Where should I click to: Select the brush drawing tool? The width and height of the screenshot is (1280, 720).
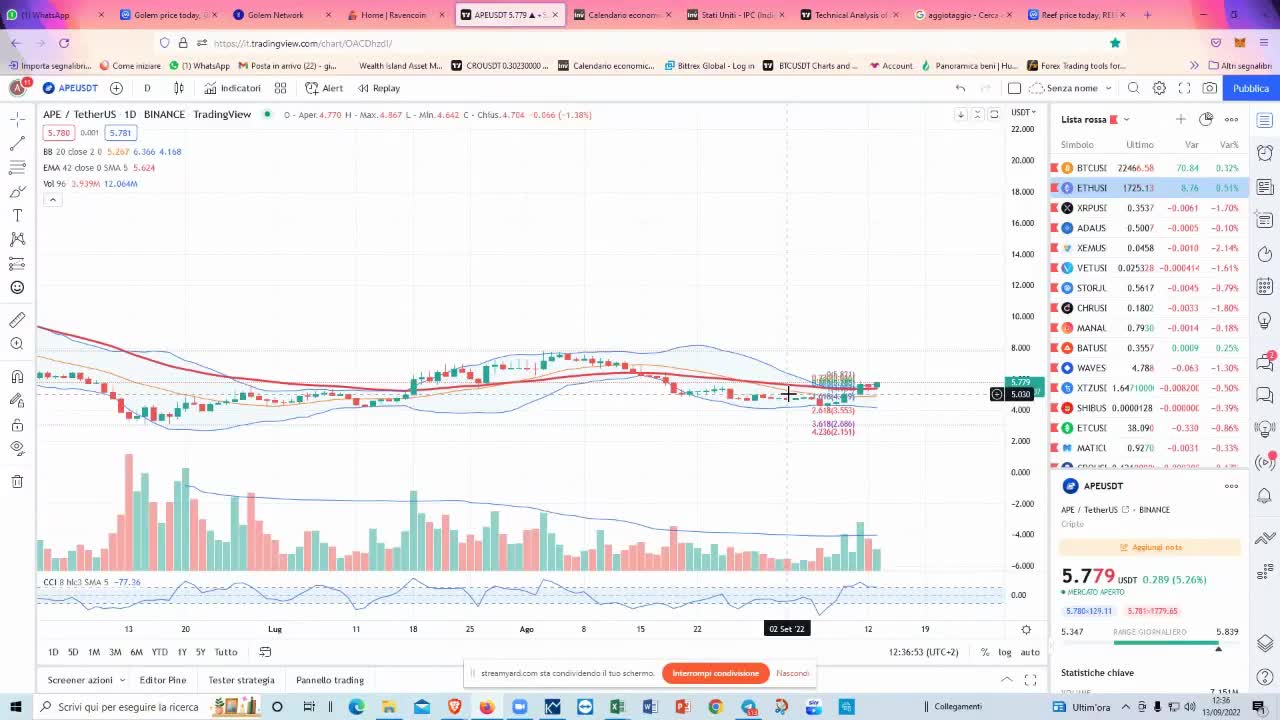pyautogui.click(x=17, y=191)
